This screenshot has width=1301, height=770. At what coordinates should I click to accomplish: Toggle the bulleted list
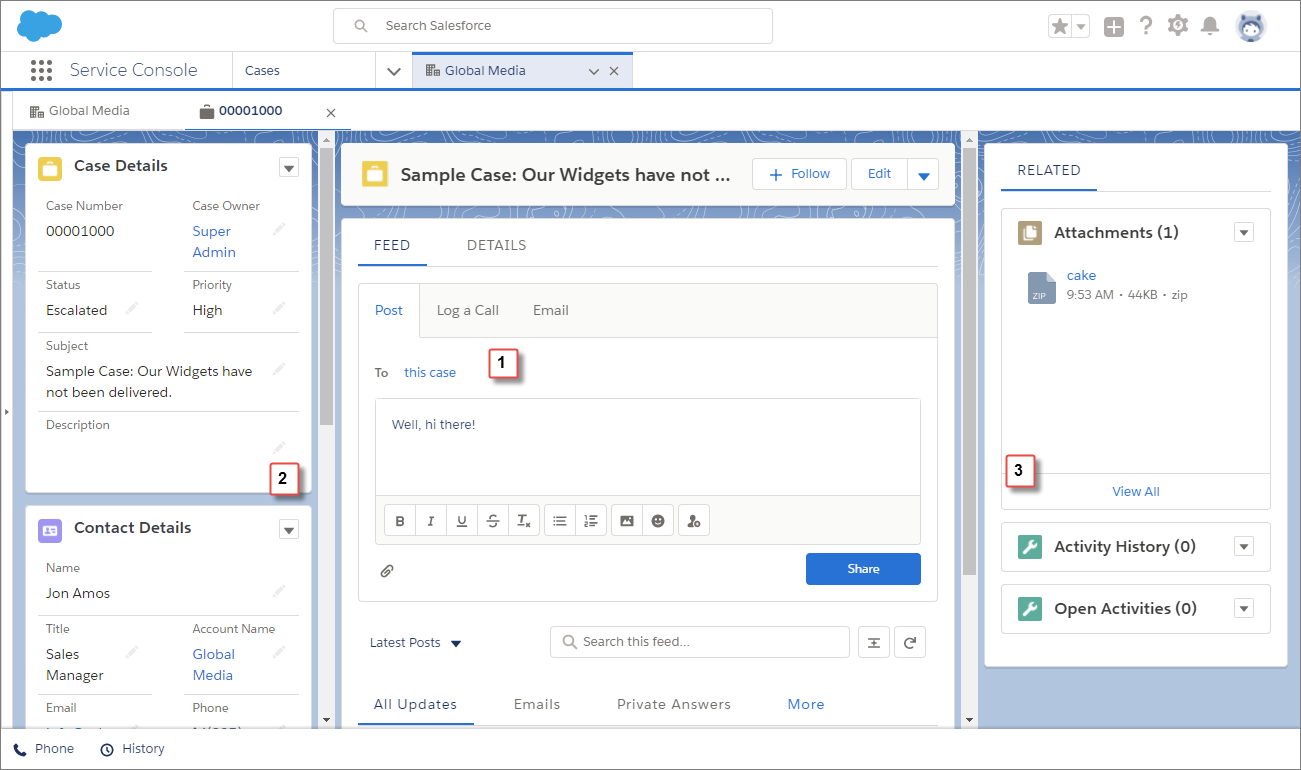[560, 521]
